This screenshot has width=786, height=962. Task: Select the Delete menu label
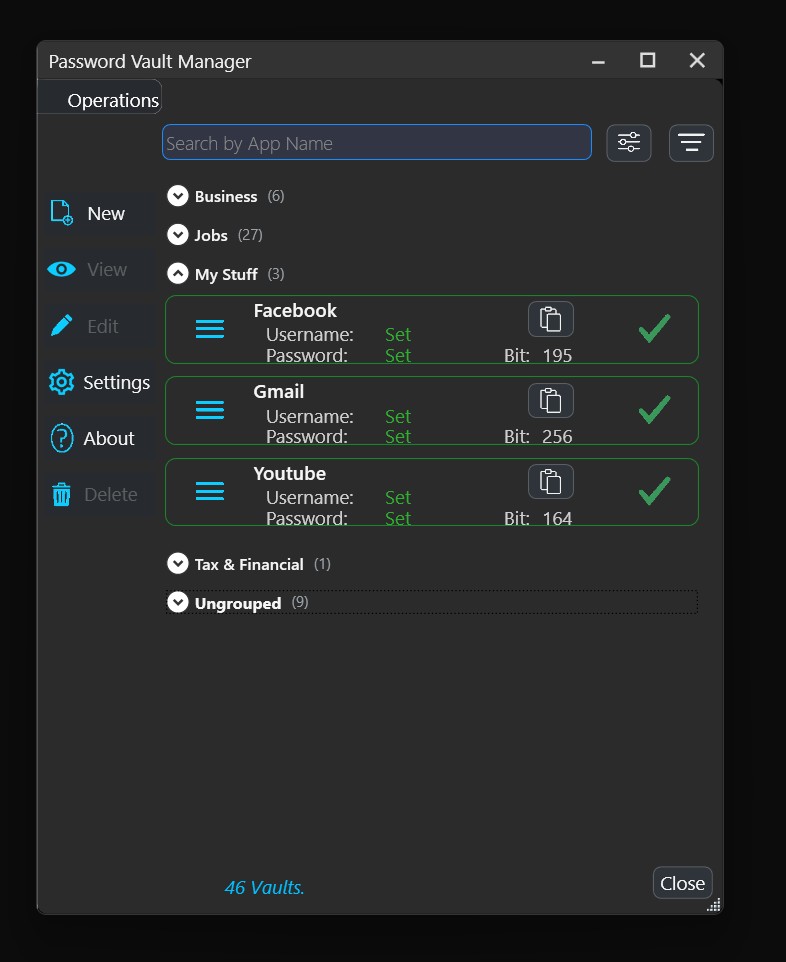click(x=110, y=494)
